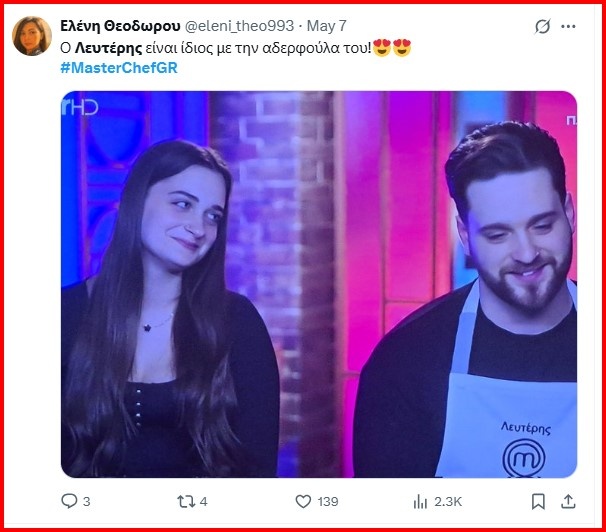Open the attached MasterChef TV photo
Screen dimensions: 606x532
(319, 283)
